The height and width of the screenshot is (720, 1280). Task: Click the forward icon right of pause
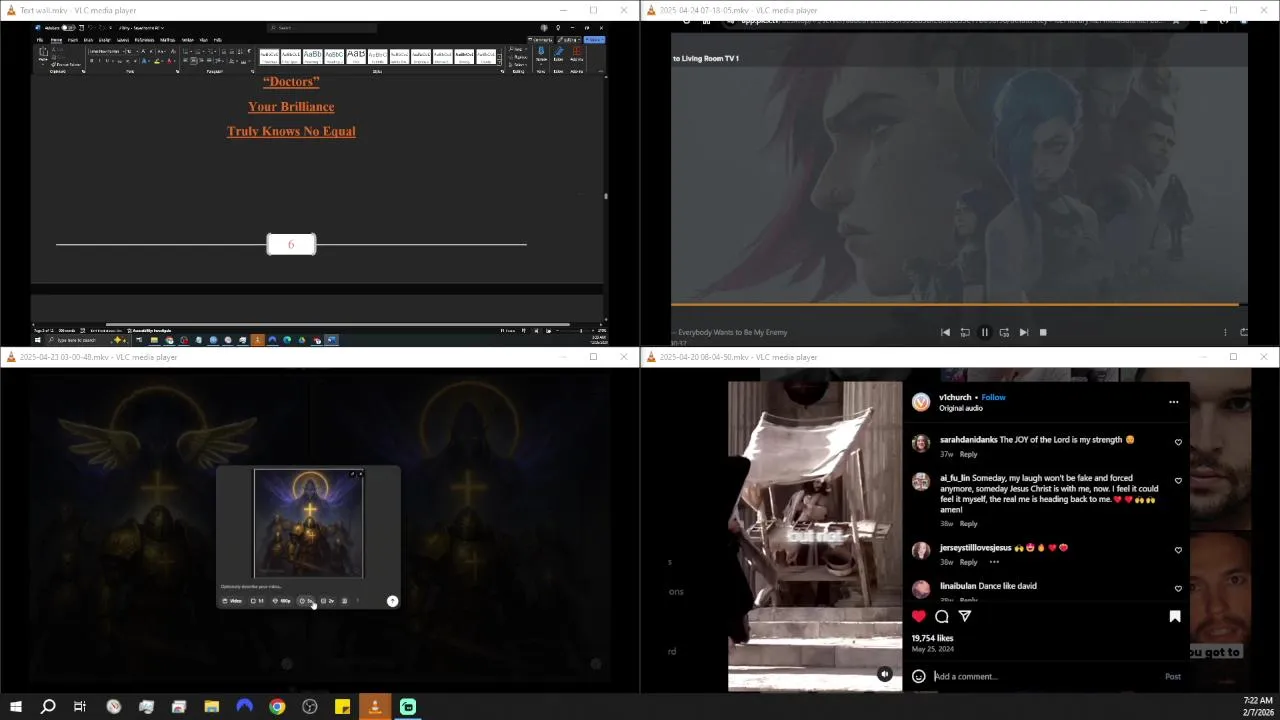tap(1004, 332)
